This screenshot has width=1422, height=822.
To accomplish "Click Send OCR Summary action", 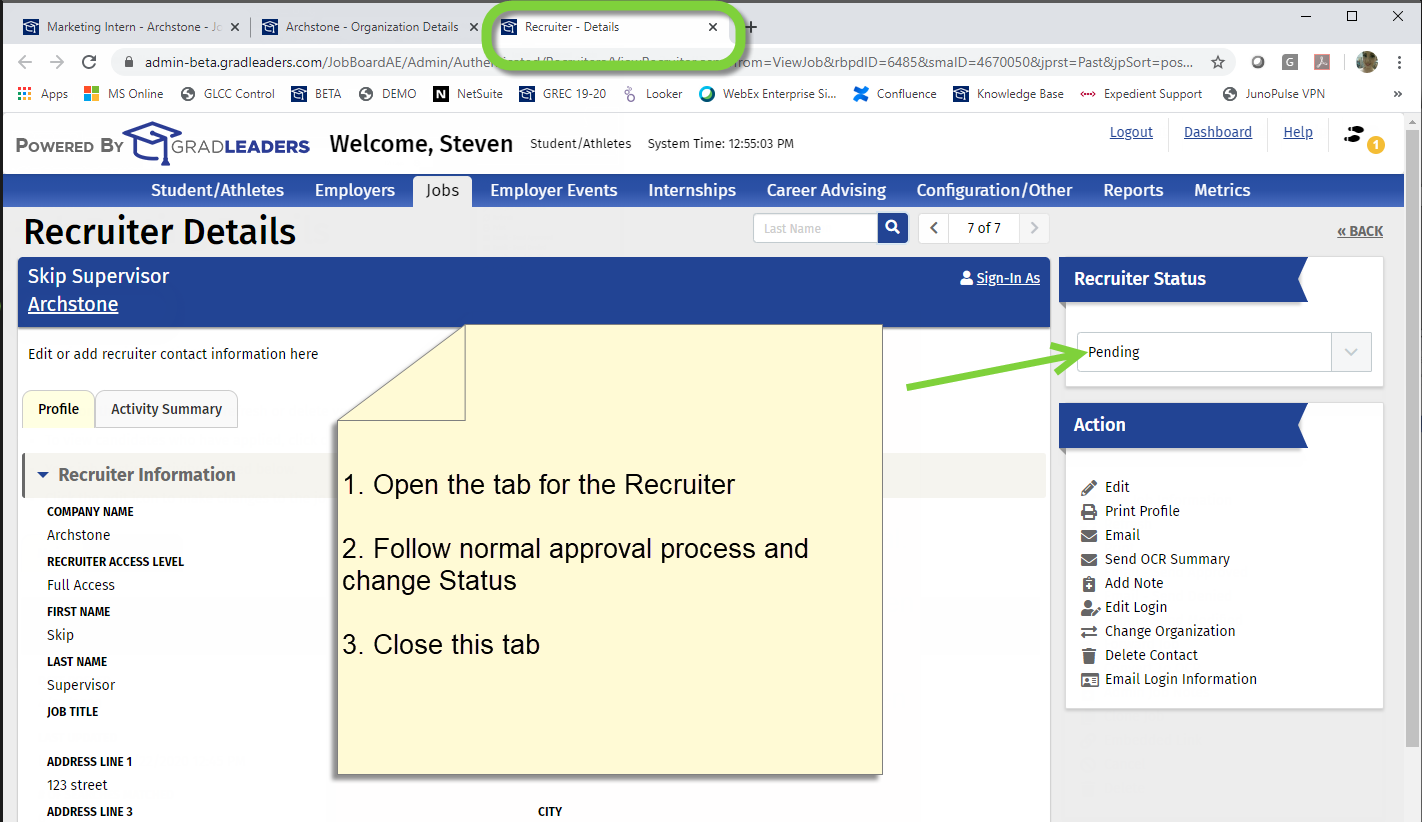I will pos(1155,559).
